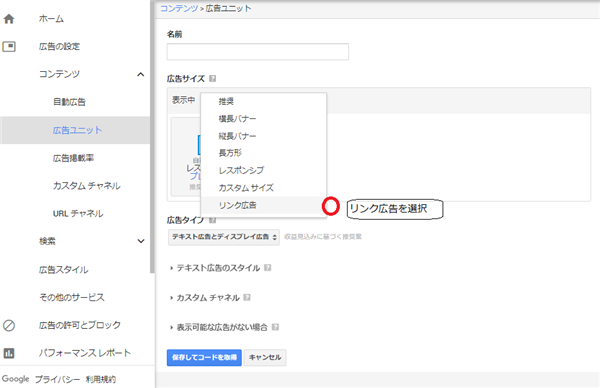This screenshot has height=388, width=600.
Task: Open 広告スタイル in the sidebar
Action: pyautogui.click(x=64, y=270)
